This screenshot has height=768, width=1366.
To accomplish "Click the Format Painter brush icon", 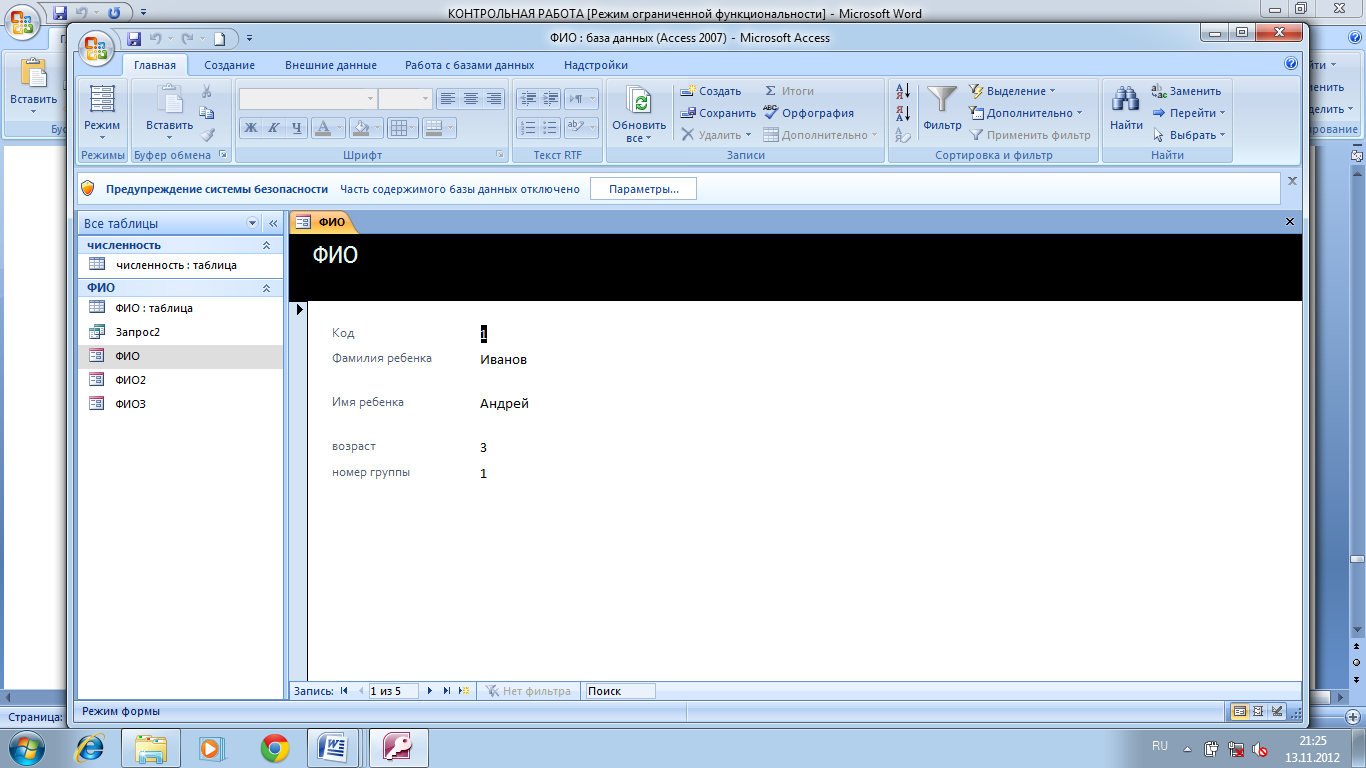I will (x=207, y=134).
